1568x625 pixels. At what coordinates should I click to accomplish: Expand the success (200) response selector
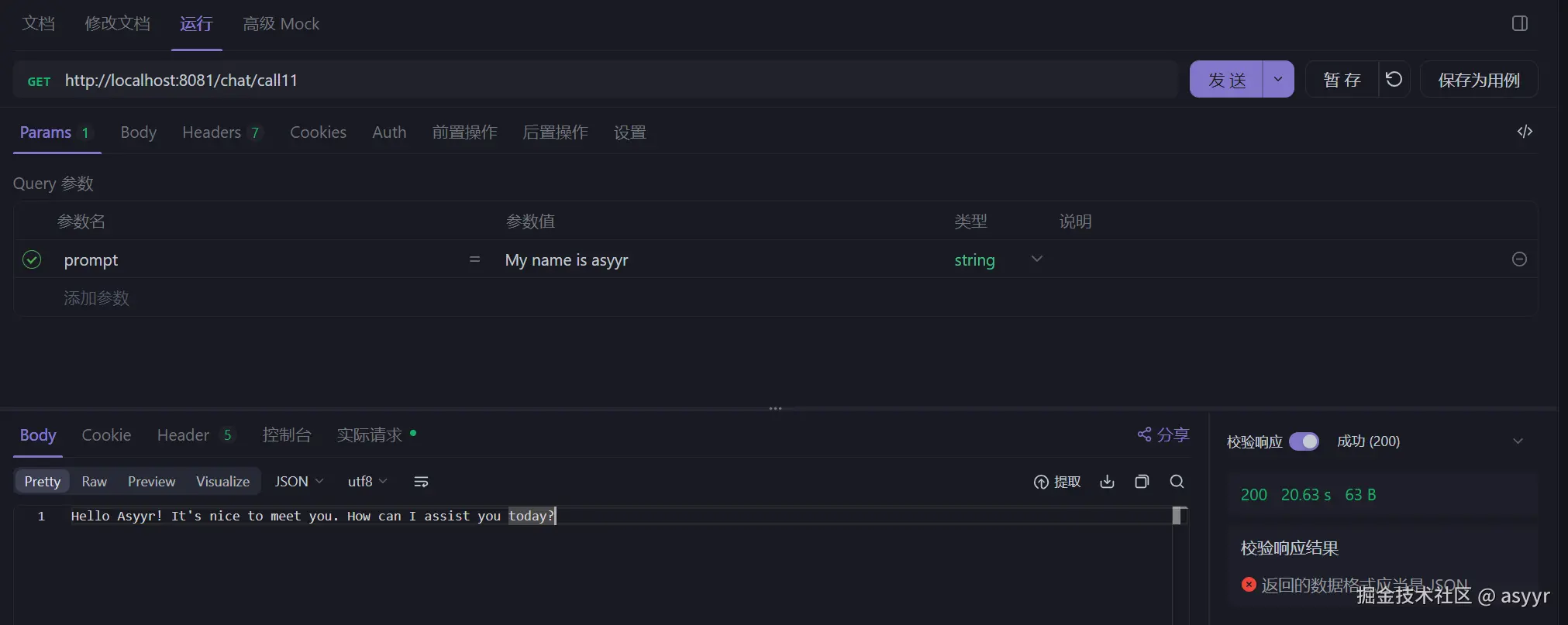coord(1518,441)
